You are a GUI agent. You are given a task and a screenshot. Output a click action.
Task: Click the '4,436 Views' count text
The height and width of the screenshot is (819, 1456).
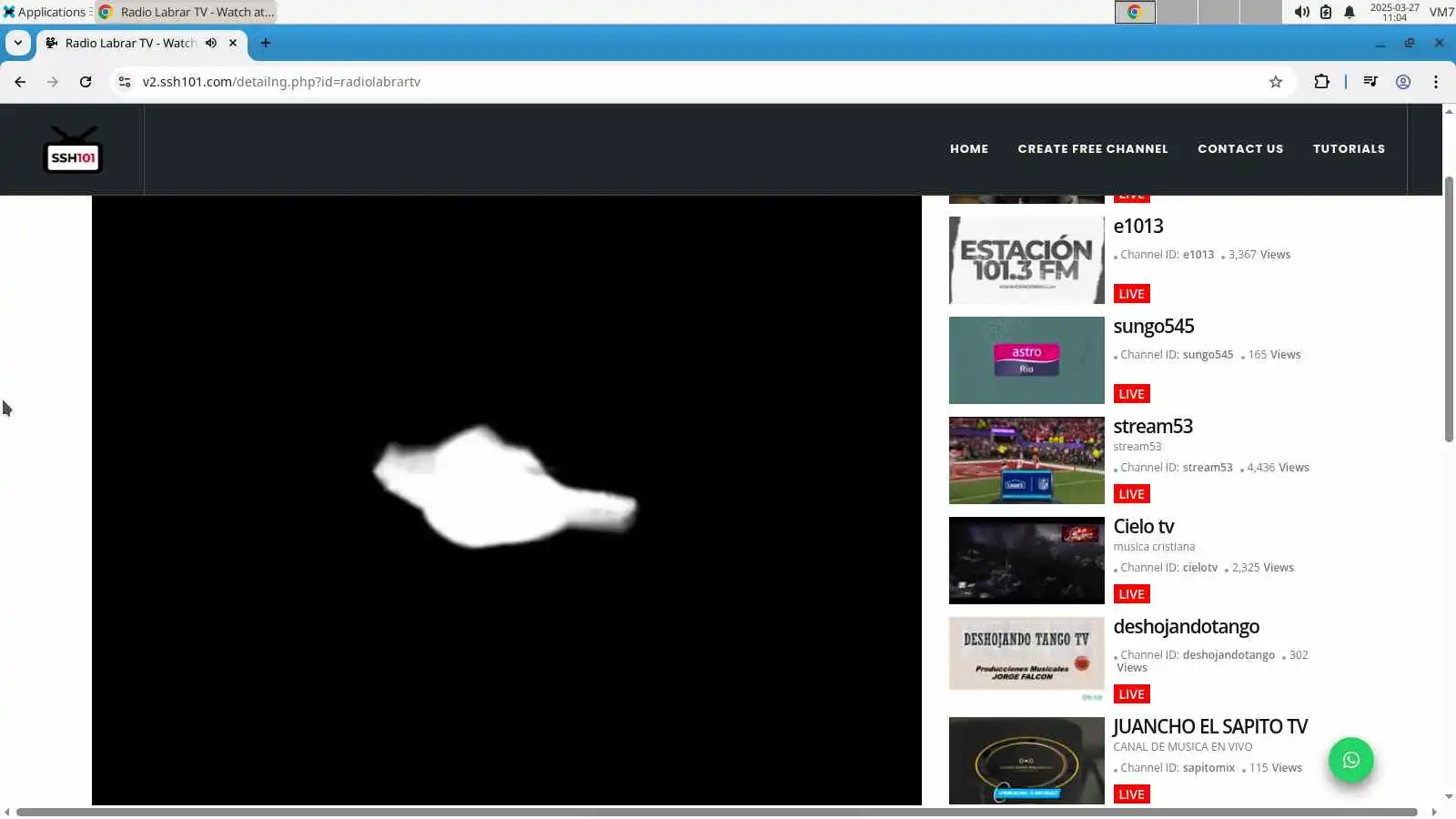(1278, 468)
